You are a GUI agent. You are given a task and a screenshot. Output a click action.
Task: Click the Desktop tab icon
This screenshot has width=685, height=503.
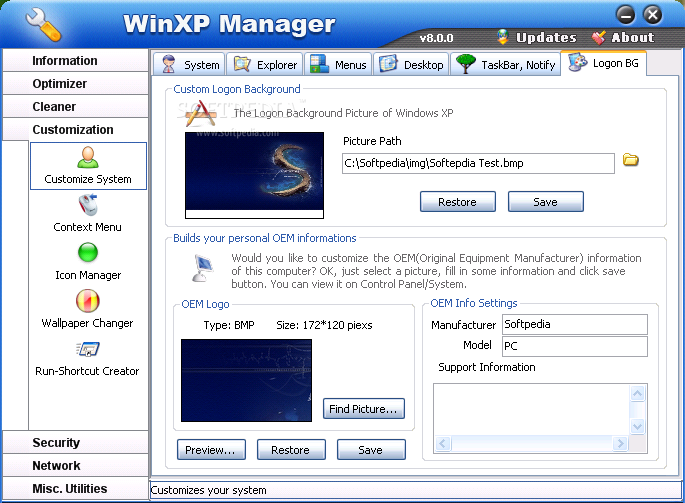(x=388, y=64)
